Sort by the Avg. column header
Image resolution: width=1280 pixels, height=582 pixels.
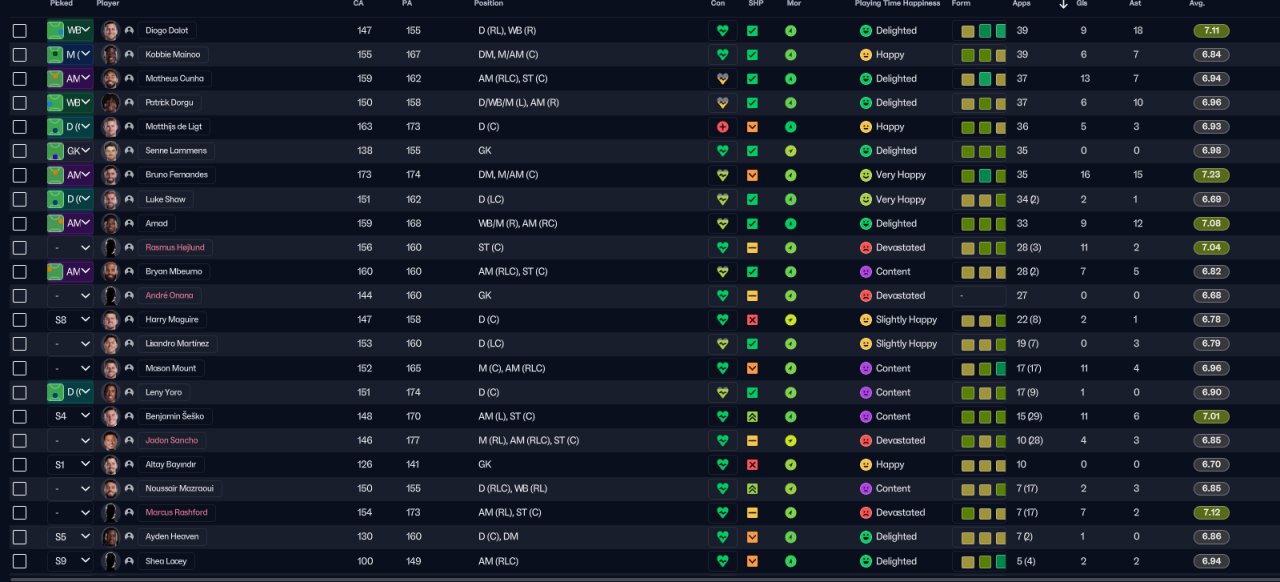tap(1197, 4)
